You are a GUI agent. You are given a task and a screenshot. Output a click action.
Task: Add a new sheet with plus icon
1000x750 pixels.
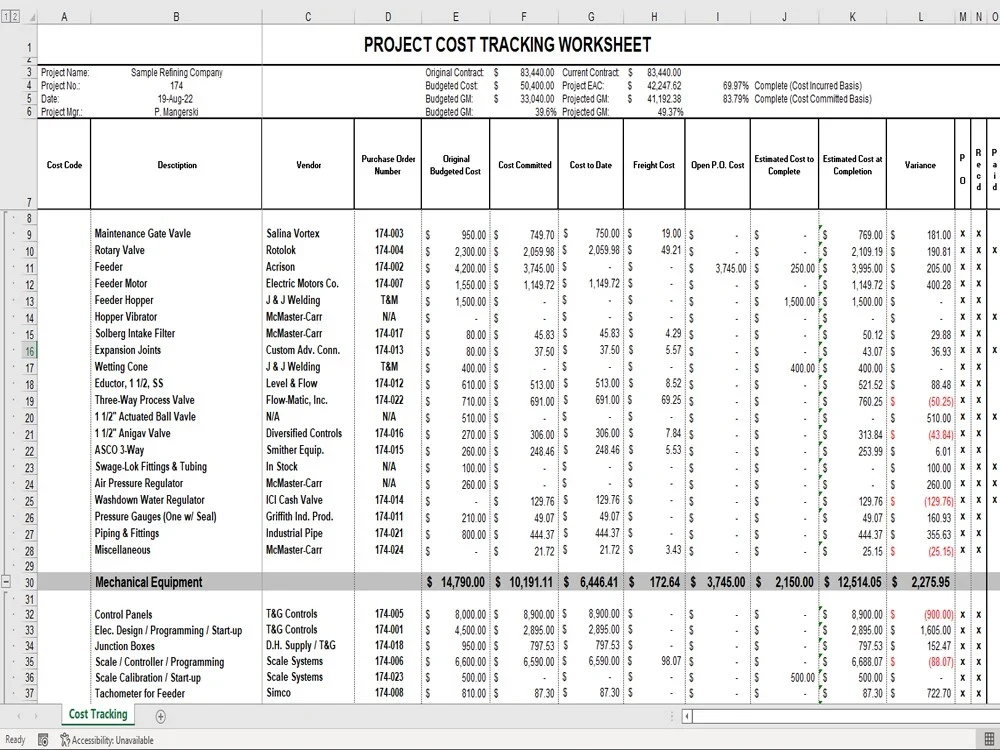tap(161, 716)
